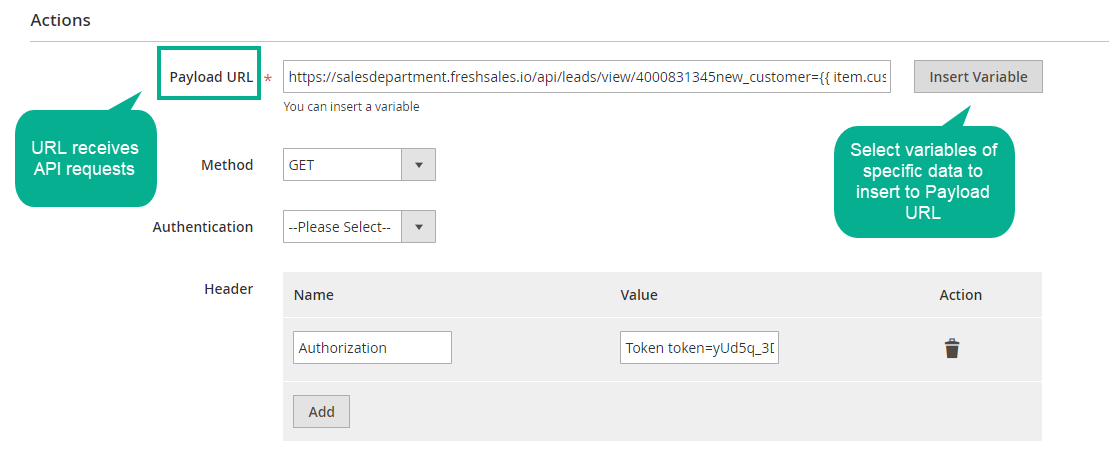Click the Name column heading
This screenshot has height=461, width=1109.
(x=316, y=295)
